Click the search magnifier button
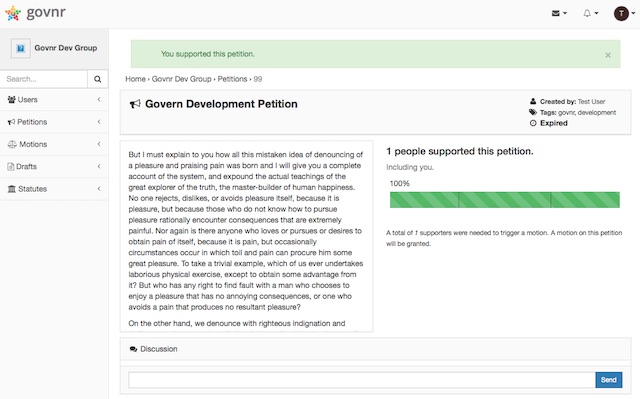 98,79
